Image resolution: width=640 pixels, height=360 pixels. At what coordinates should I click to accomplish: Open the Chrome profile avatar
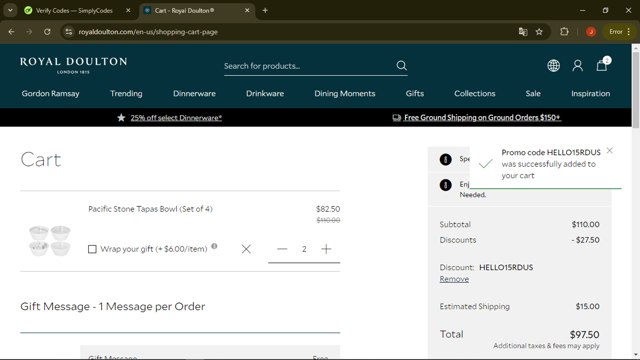591,32
